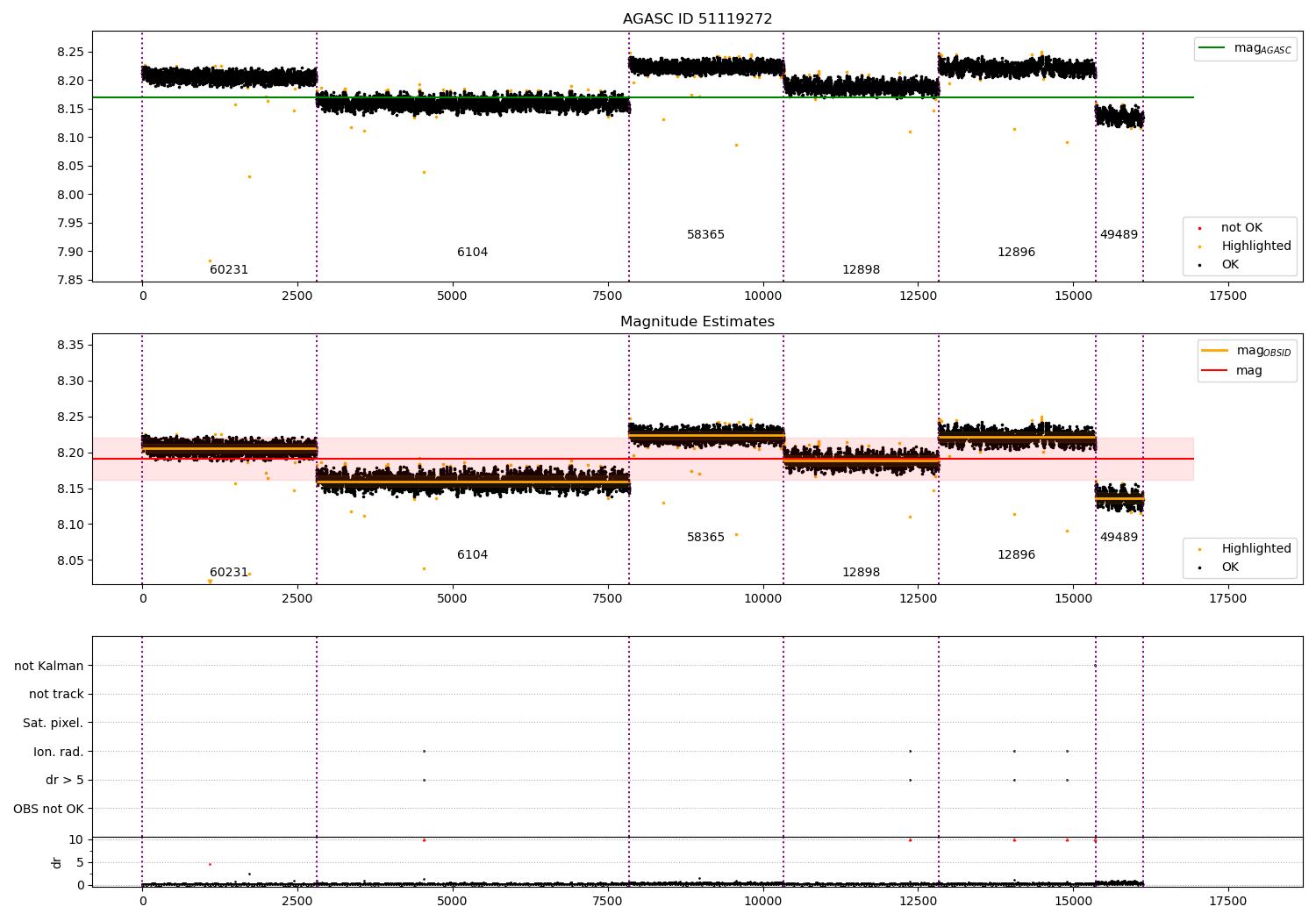Image resolution: width=1316 pixels, height=921 pixels.
Task: Select the "not track" axis label
Action: (56, 694)
